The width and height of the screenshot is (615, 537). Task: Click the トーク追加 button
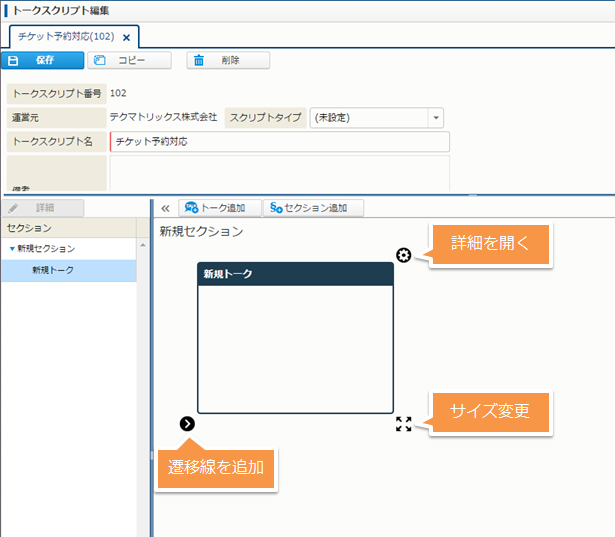tap(219, 208)
